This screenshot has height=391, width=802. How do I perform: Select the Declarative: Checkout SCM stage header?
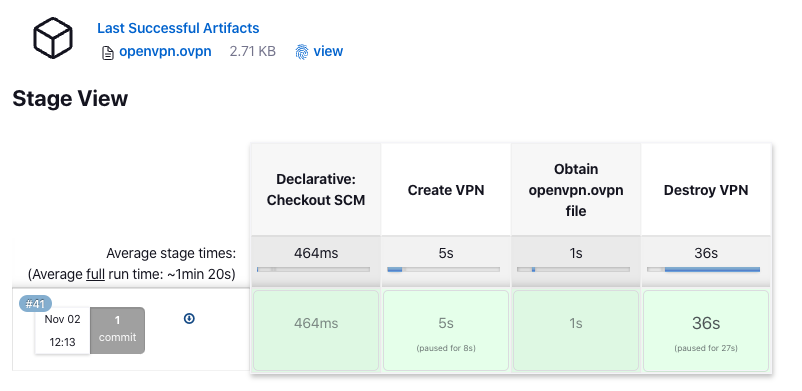(316, 190)
